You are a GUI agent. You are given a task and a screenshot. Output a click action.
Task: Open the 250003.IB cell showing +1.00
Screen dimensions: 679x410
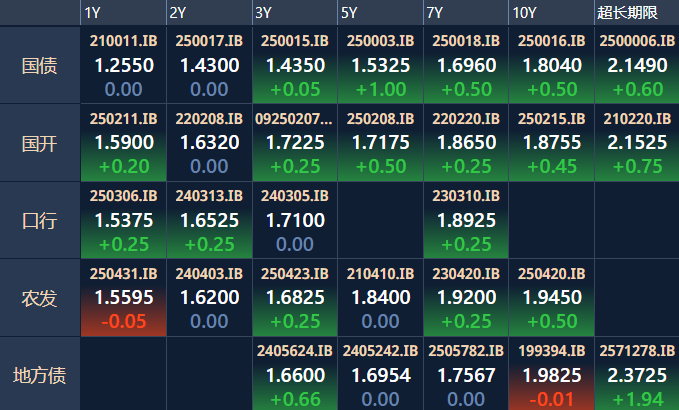pos(380,65)
